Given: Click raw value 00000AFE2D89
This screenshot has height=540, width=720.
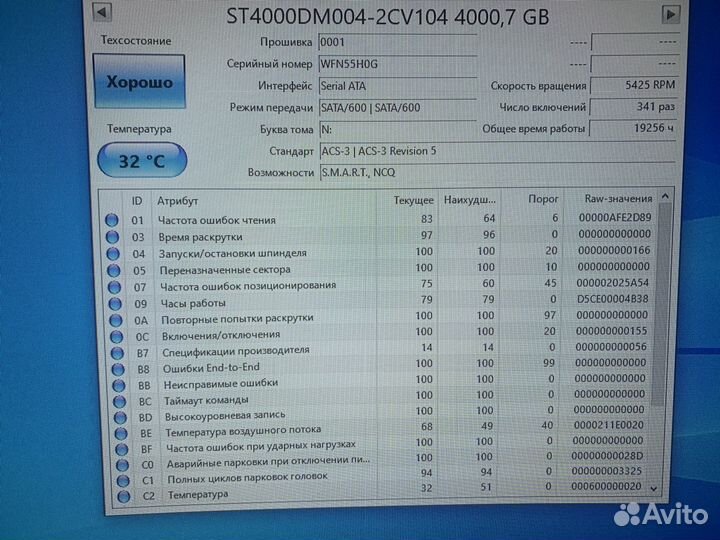Looking at the screenshot, I should [615, 218].
